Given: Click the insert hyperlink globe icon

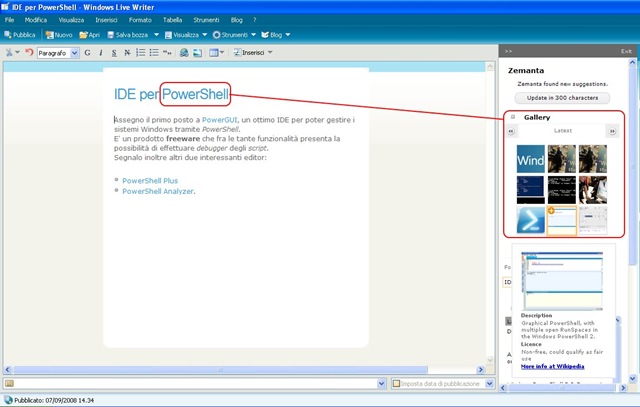Looking at the screenshot, I should pyautogui.click(x=184, y=52).
